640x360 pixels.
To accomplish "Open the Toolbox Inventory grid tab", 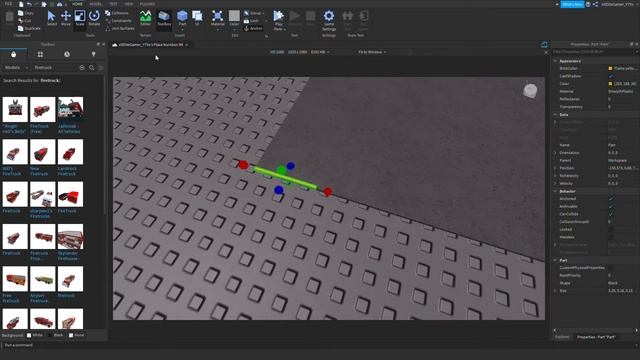I will click(40, 54).
